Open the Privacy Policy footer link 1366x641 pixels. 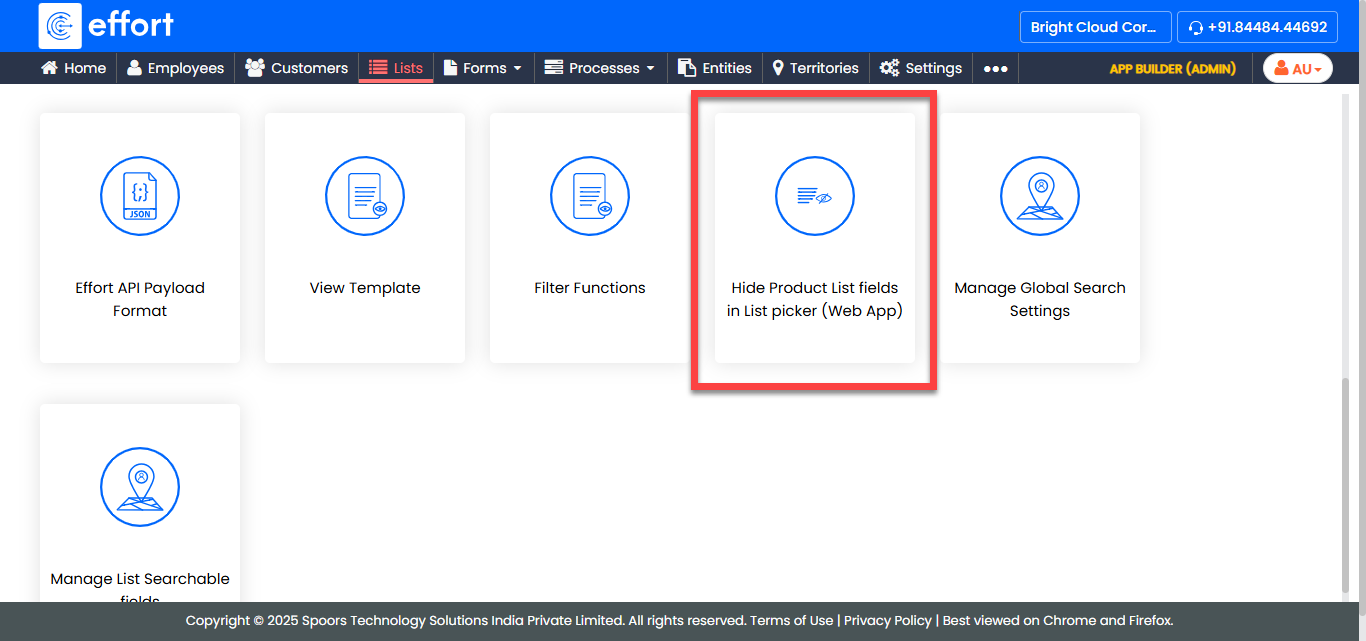click(887, 621)
